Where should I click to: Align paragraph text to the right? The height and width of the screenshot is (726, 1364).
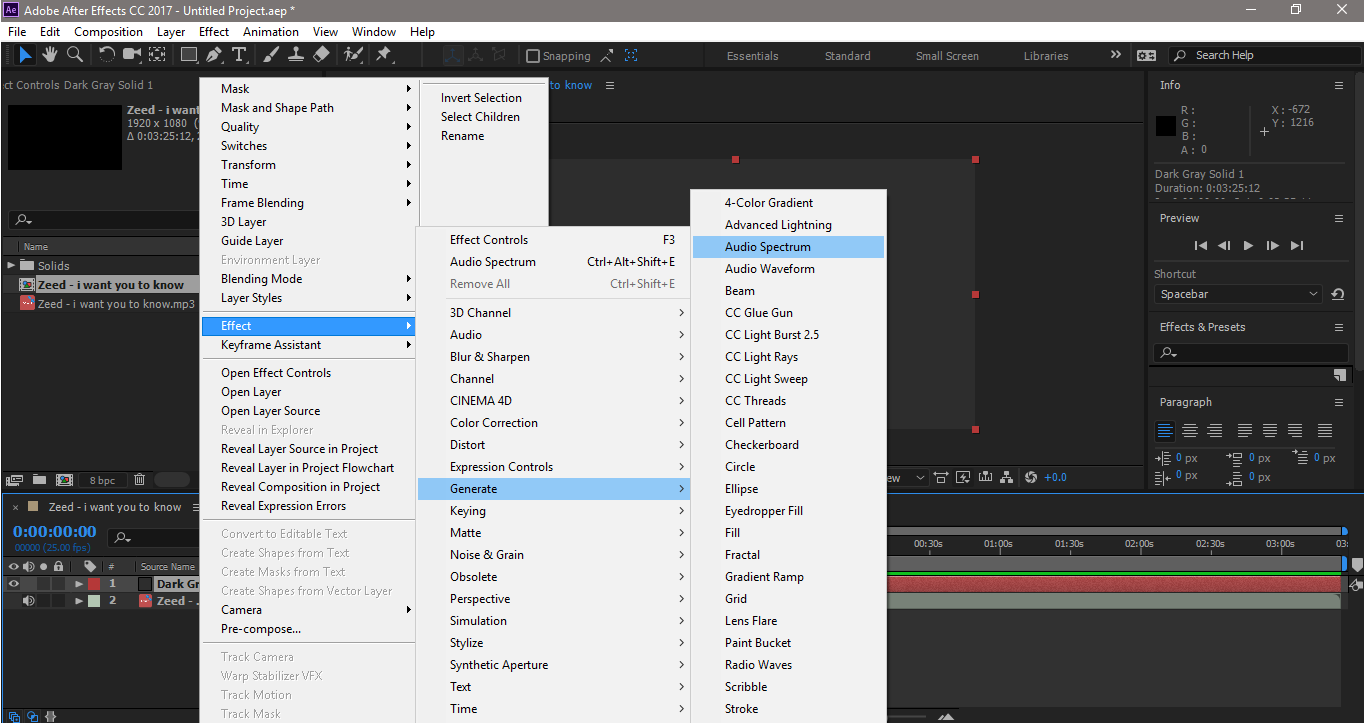1215,431
